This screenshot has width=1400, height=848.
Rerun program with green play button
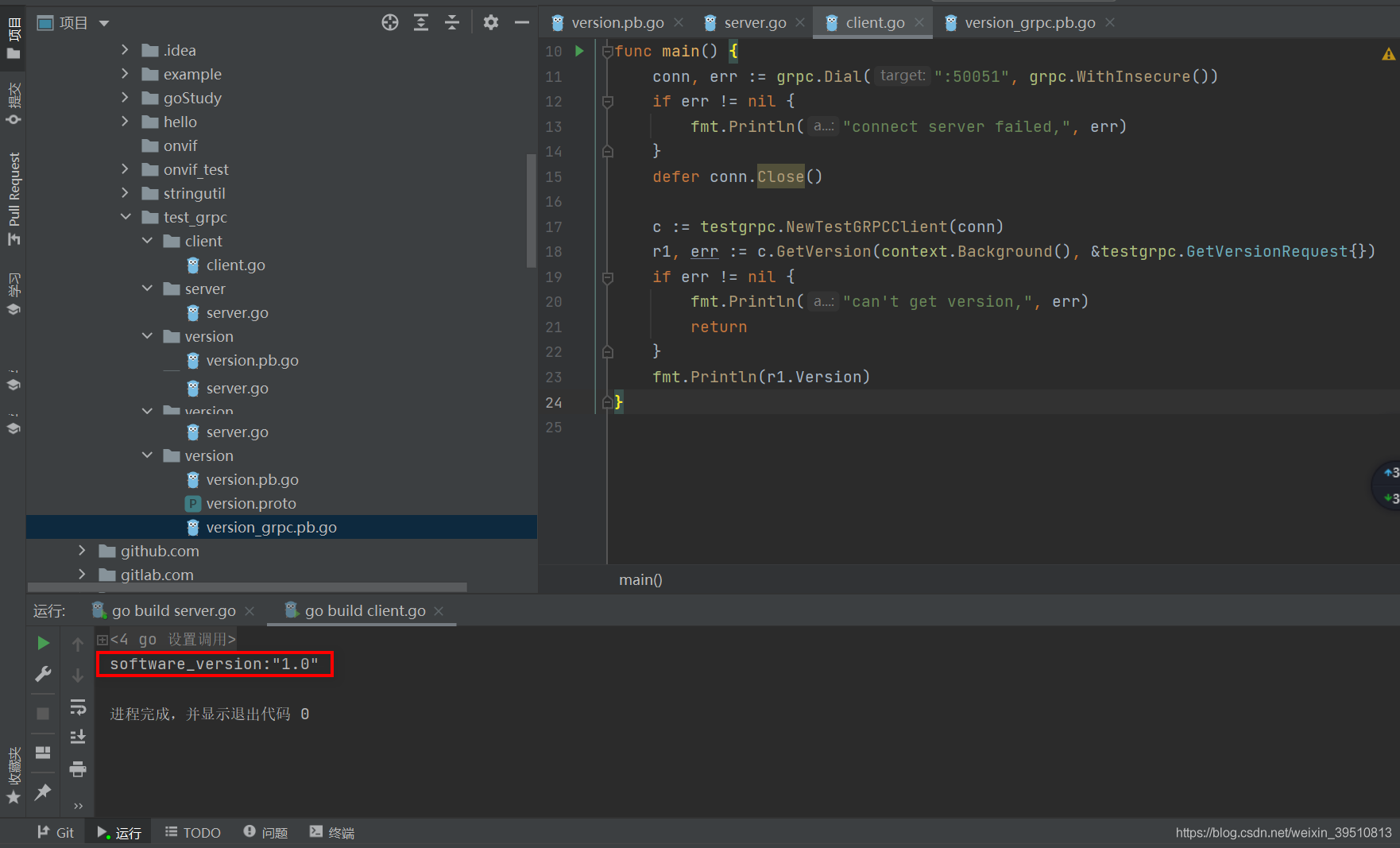coord(44,642)
